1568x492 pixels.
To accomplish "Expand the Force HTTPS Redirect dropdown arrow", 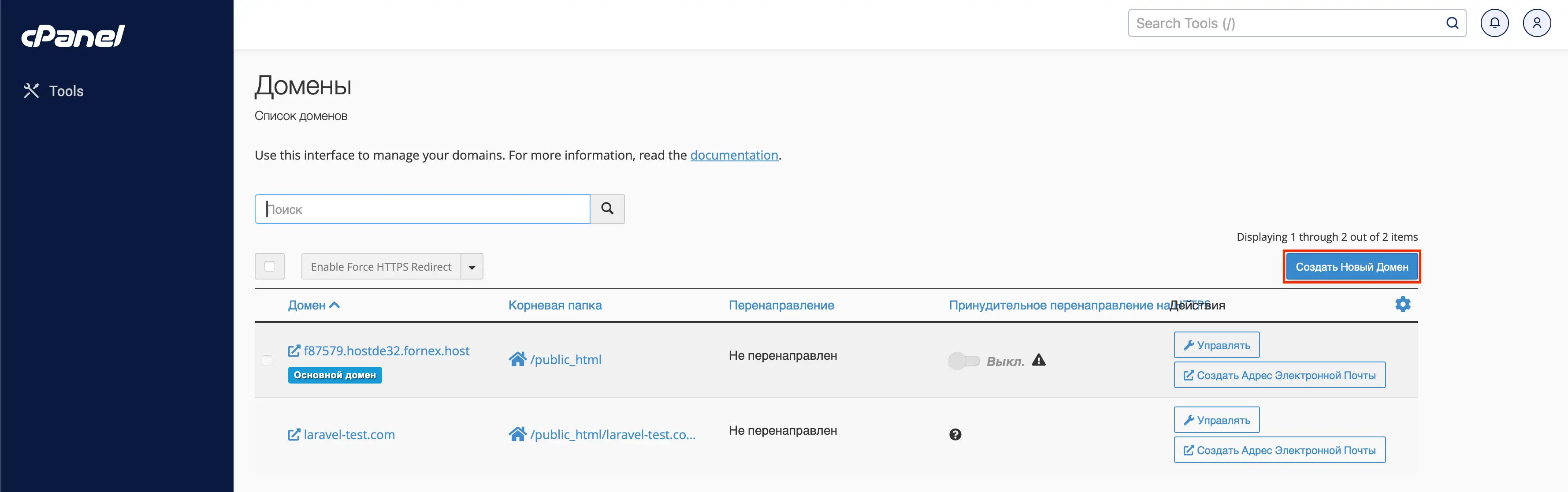I will (x=472, y=267).
